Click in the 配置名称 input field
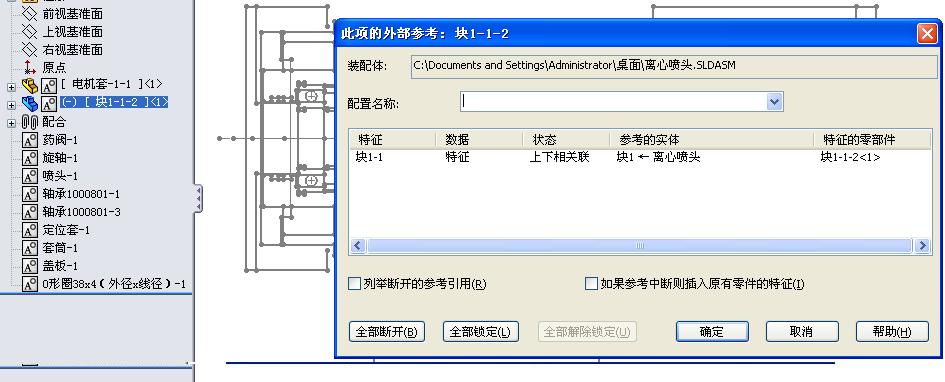 614,102
